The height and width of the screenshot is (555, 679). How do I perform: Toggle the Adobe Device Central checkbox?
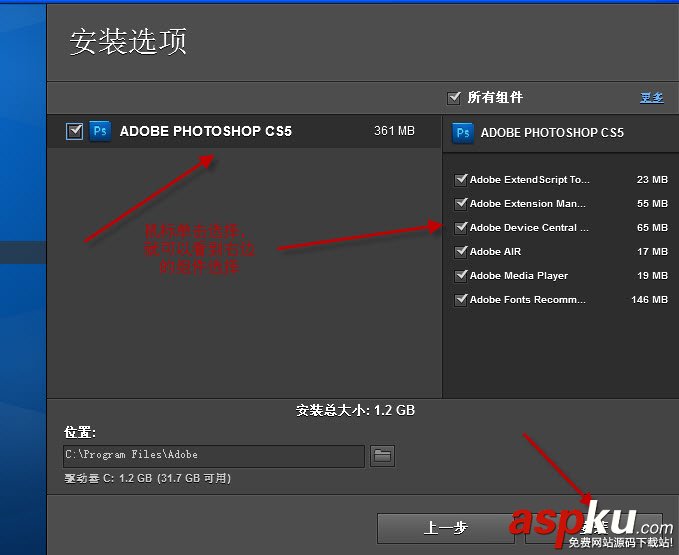(461, 227)
